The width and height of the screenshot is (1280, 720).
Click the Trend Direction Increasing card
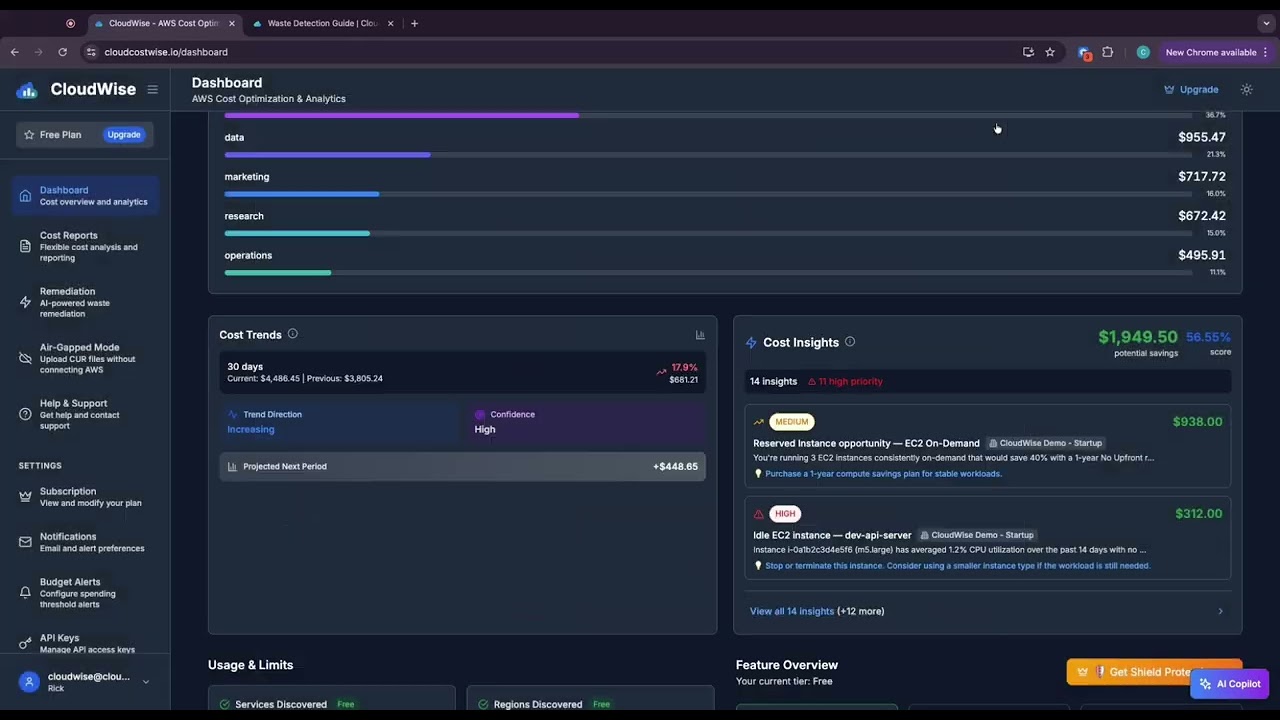[339, 422]
